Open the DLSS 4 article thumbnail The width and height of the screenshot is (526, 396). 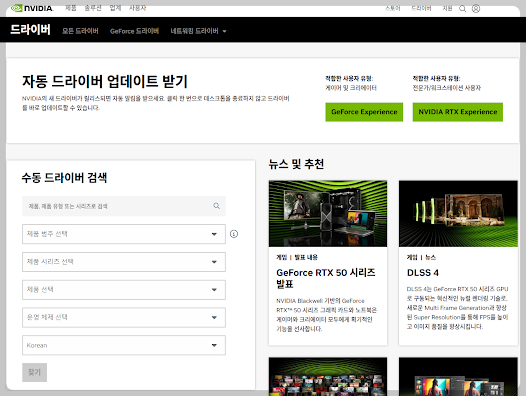[x=458, y=213]
